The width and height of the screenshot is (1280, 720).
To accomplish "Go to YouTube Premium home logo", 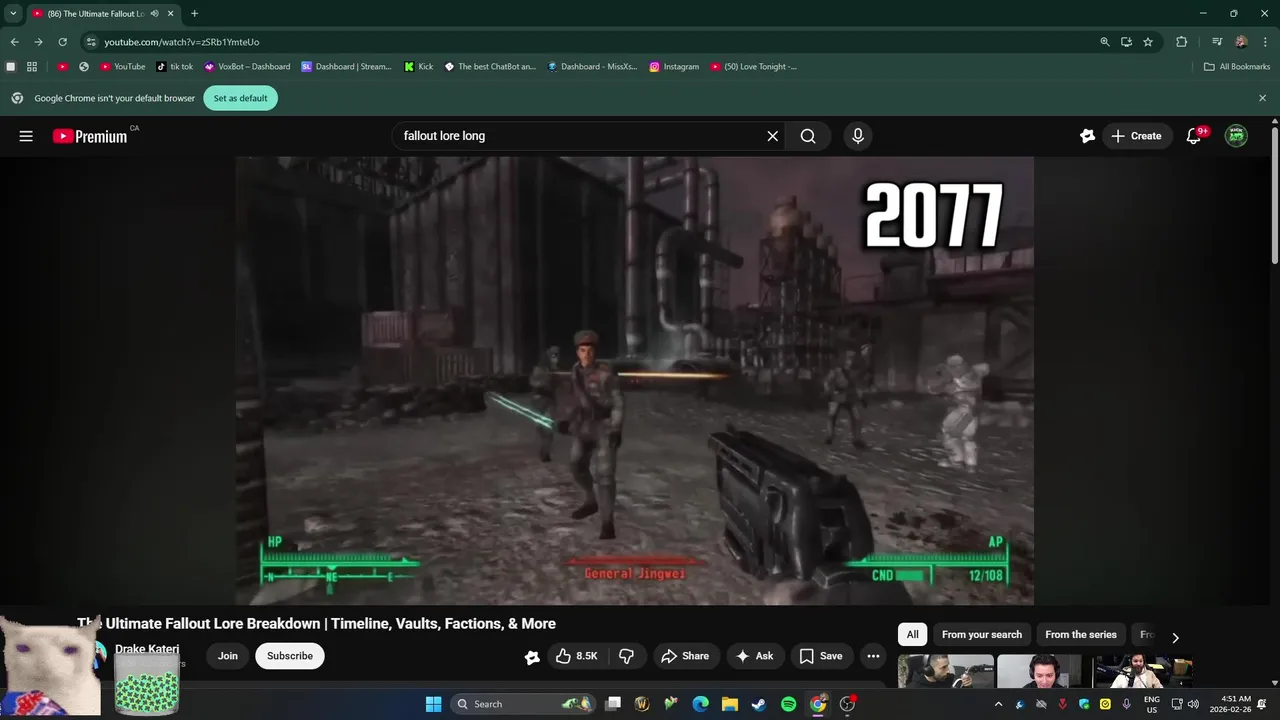I will [x=90, y=136].
